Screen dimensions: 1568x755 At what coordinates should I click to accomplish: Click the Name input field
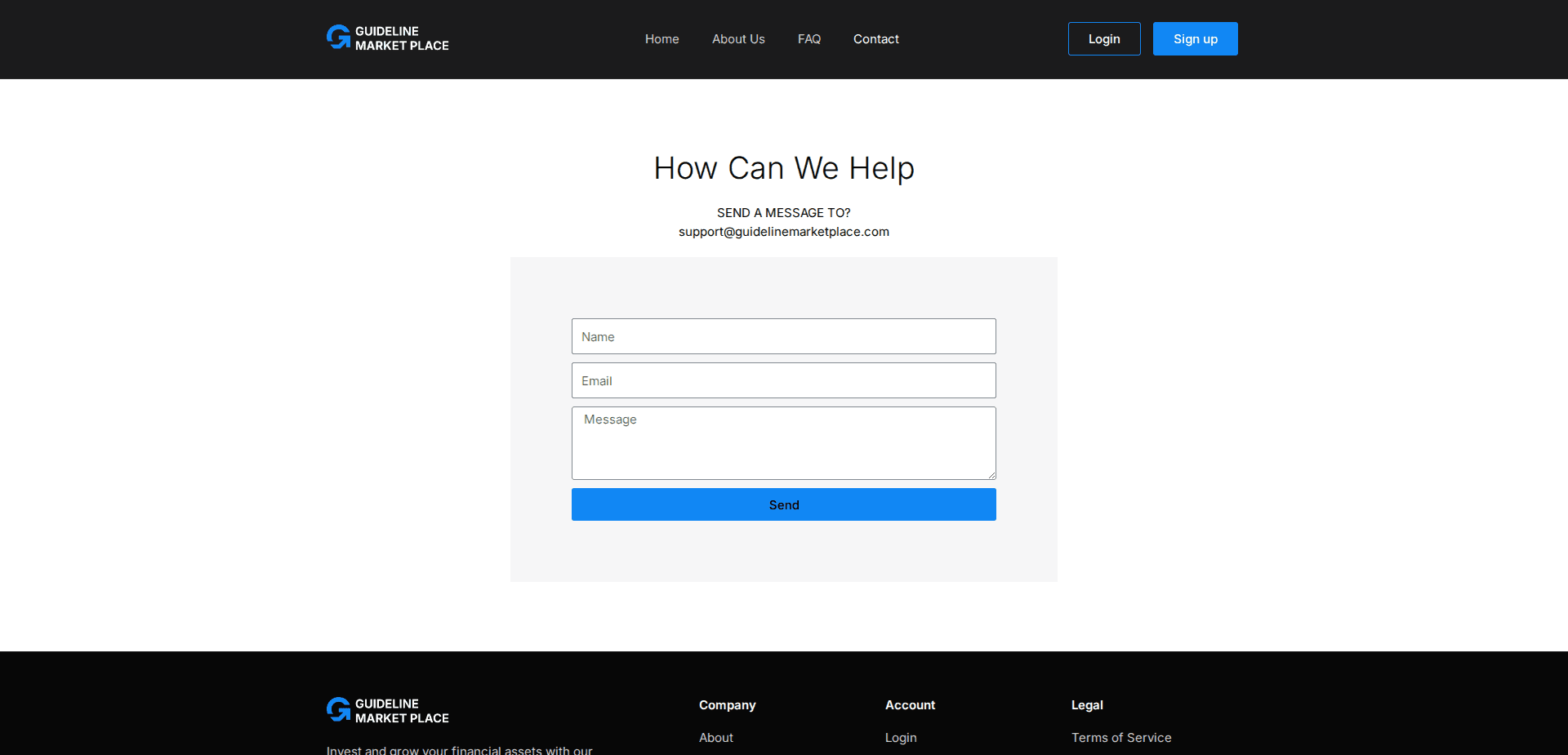[783, 336]
